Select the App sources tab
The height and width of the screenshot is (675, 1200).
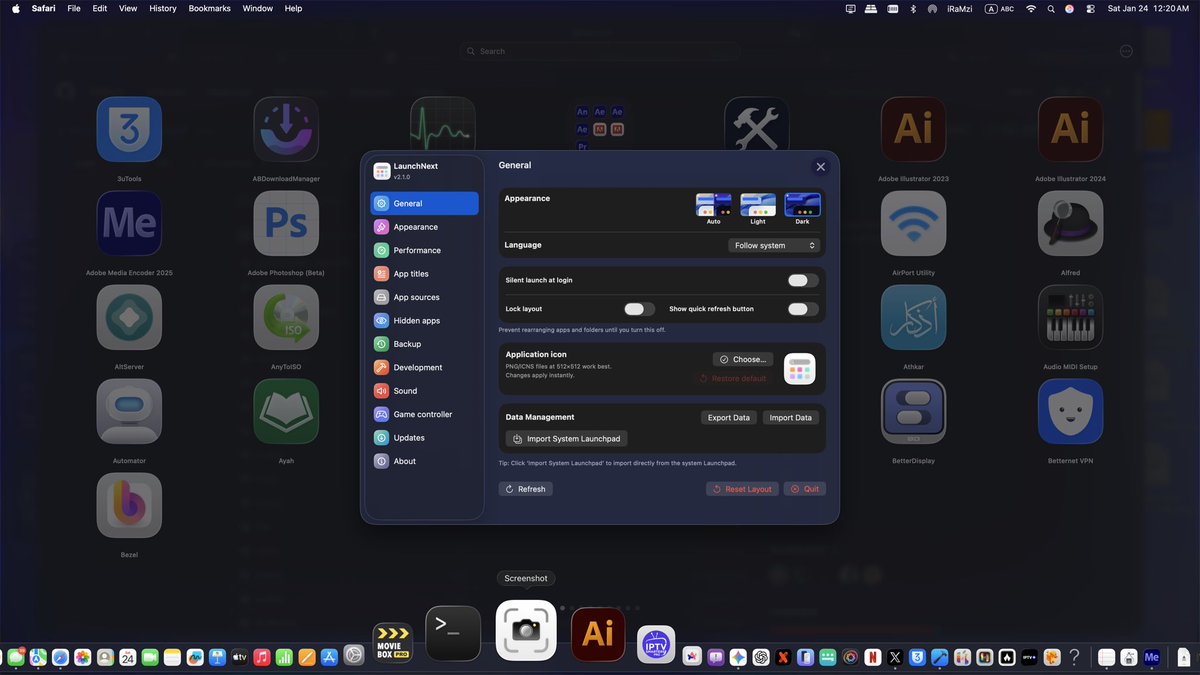click(425, 297)
